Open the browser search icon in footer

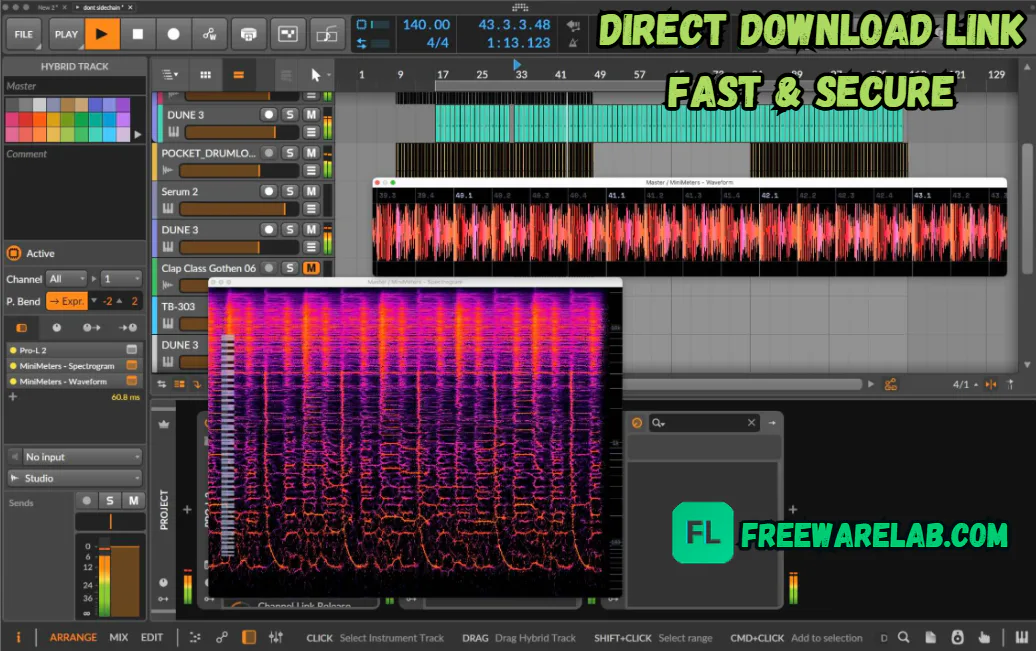904,637
